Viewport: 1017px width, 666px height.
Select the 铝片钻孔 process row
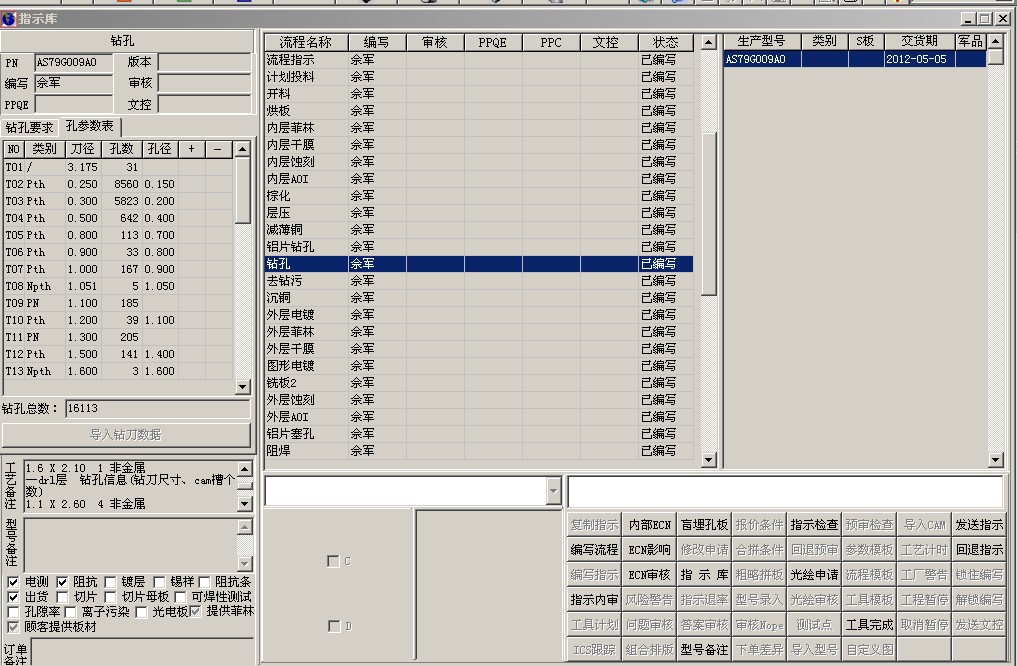(479, 246)
